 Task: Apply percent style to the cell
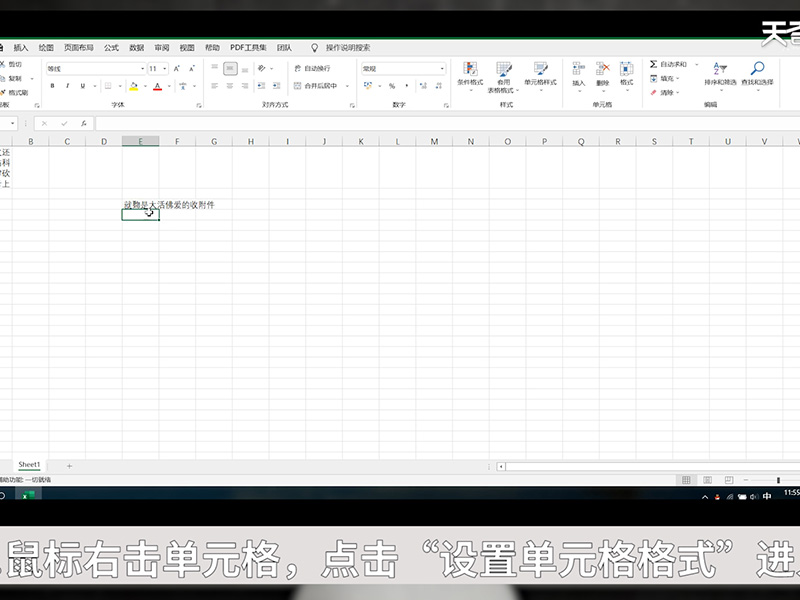coord(392,86)
